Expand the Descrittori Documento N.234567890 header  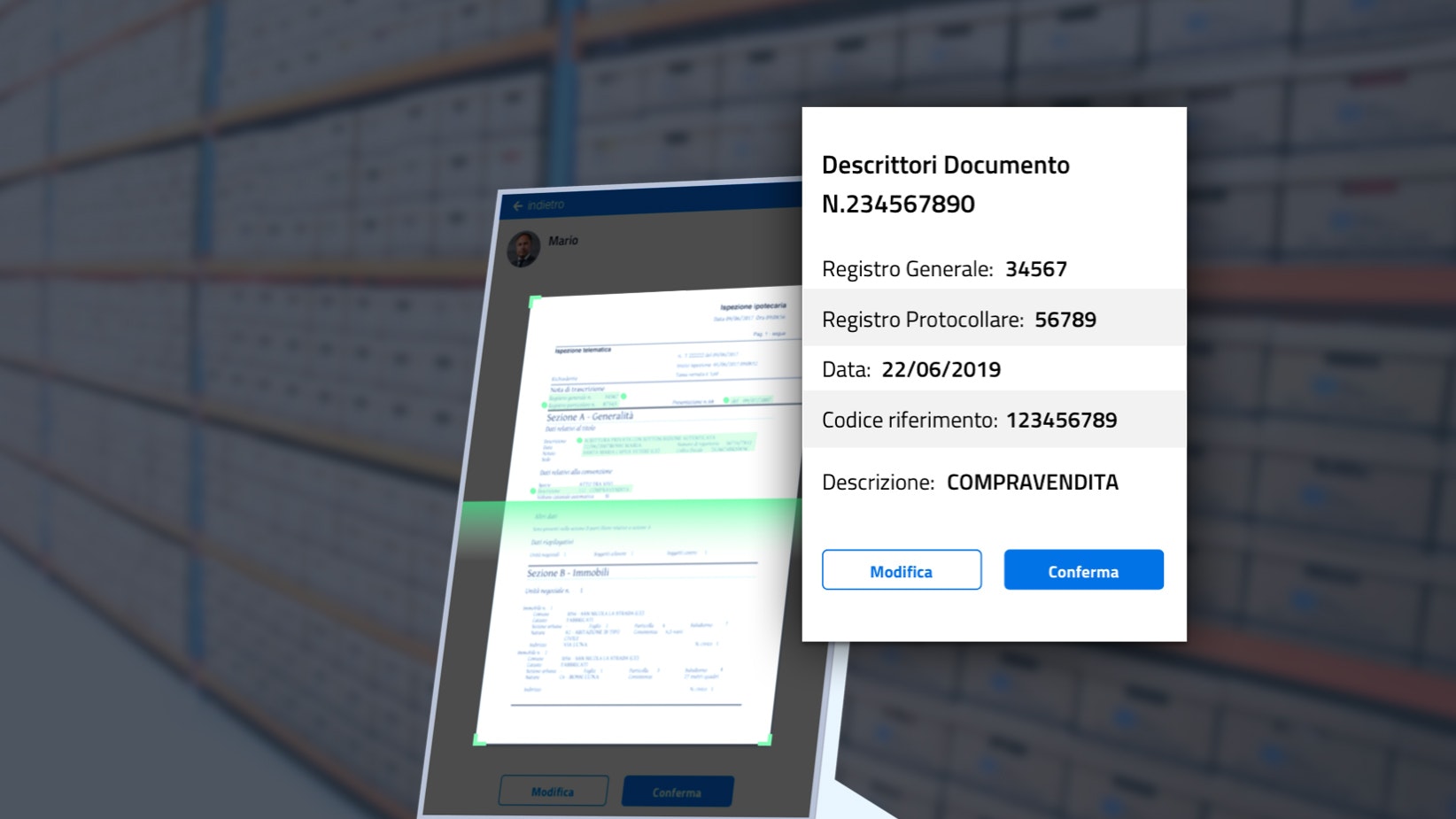pos(946,184)
